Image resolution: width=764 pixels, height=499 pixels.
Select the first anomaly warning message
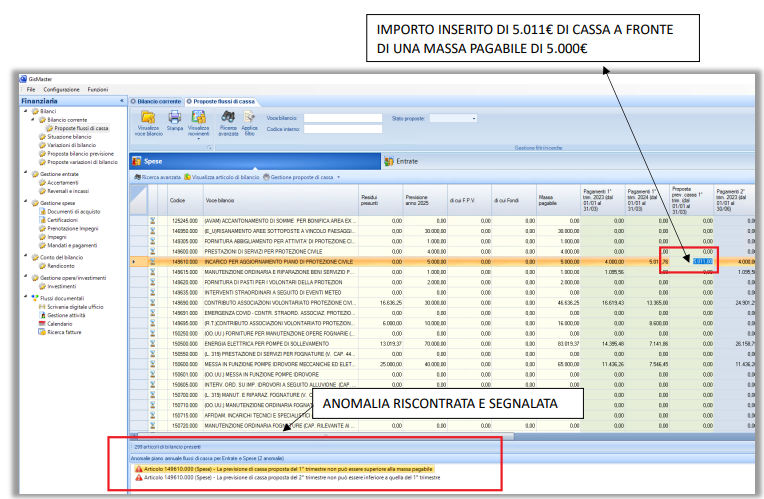click(290, 468)
